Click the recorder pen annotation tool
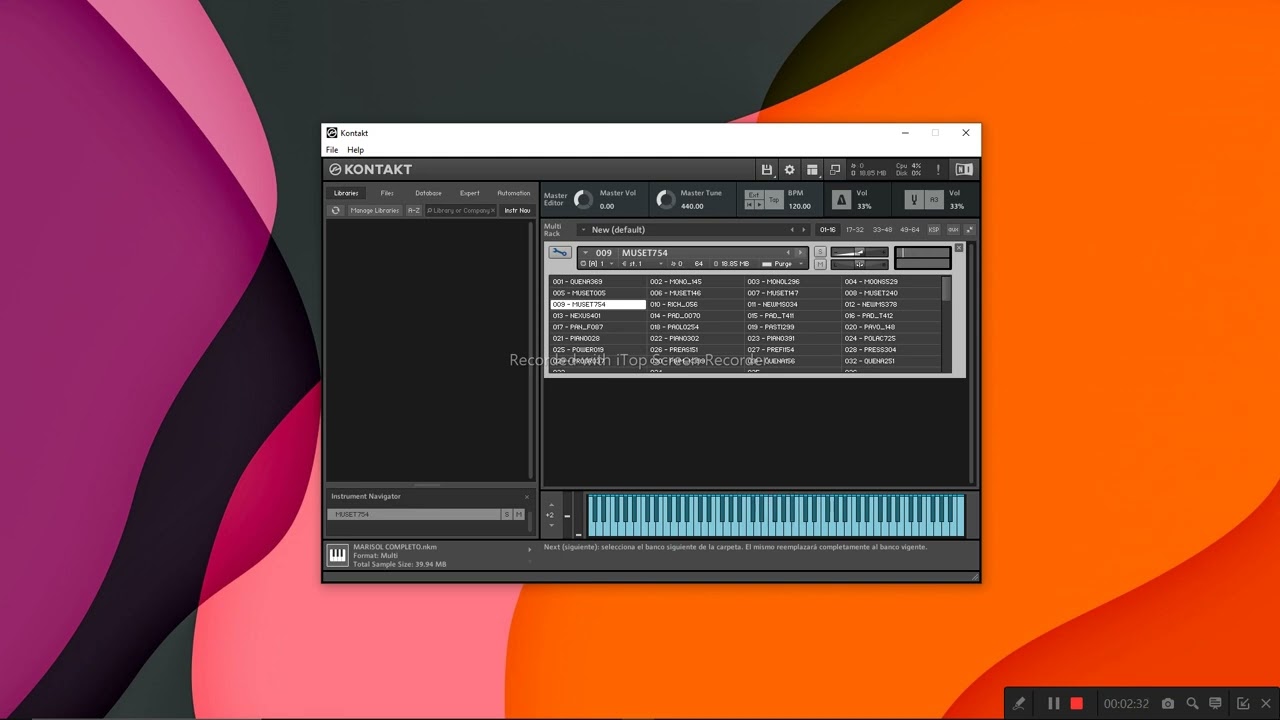1280x720 pixels. 1019,704
